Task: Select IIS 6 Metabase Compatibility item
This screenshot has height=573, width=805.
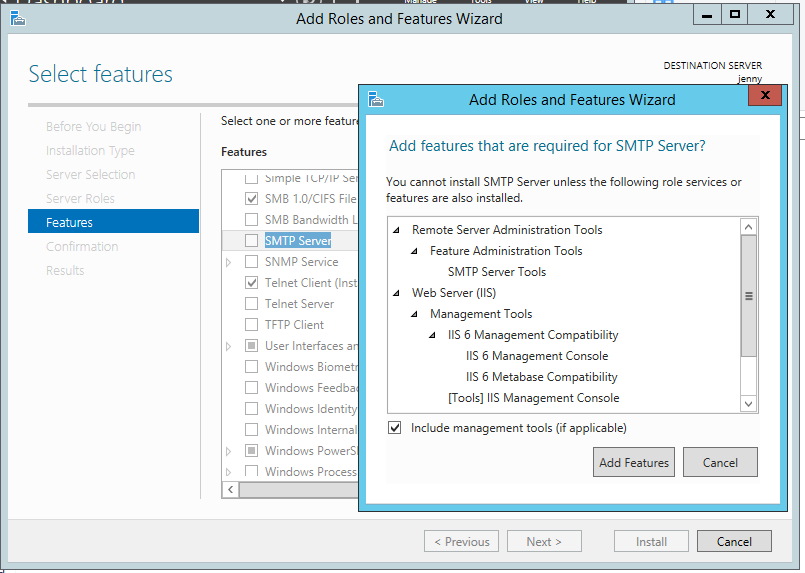Action: tap(541, 377)
